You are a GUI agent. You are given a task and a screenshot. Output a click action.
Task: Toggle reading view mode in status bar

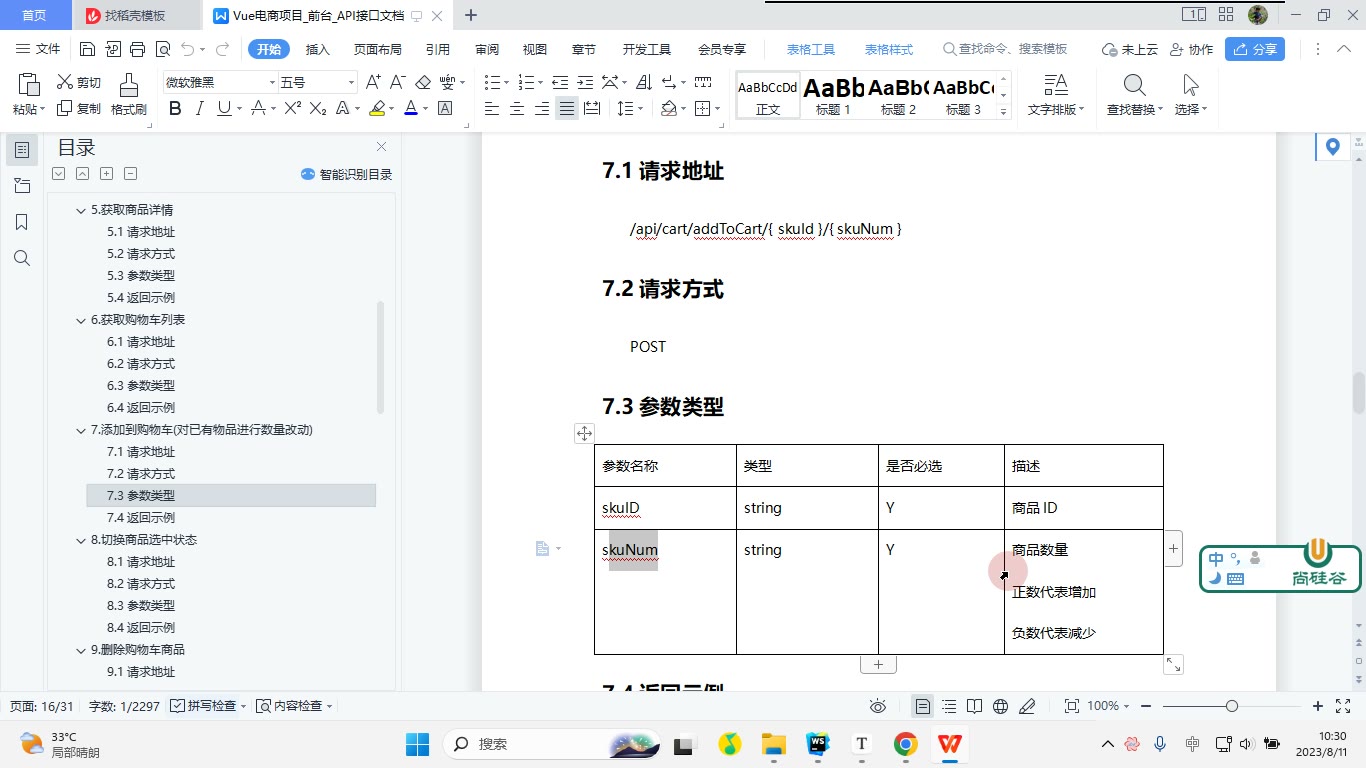point(975,706)
